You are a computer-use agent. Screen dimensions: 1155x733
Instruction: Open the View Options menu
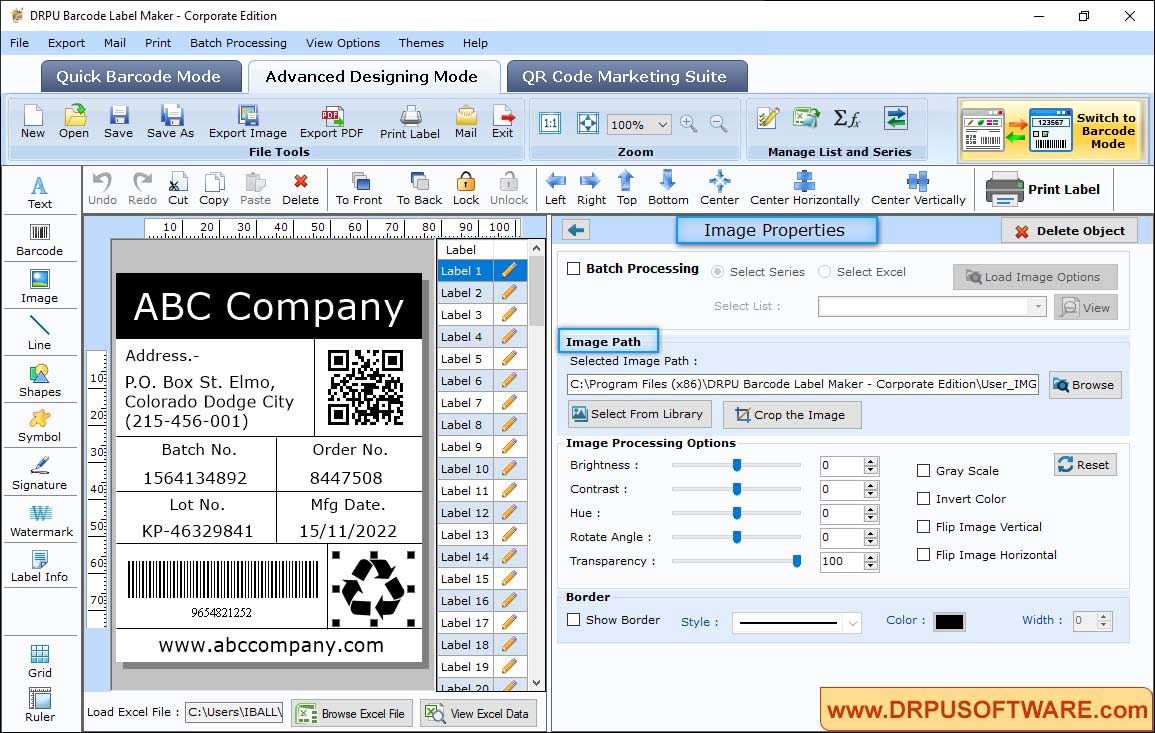coord(343,43)
